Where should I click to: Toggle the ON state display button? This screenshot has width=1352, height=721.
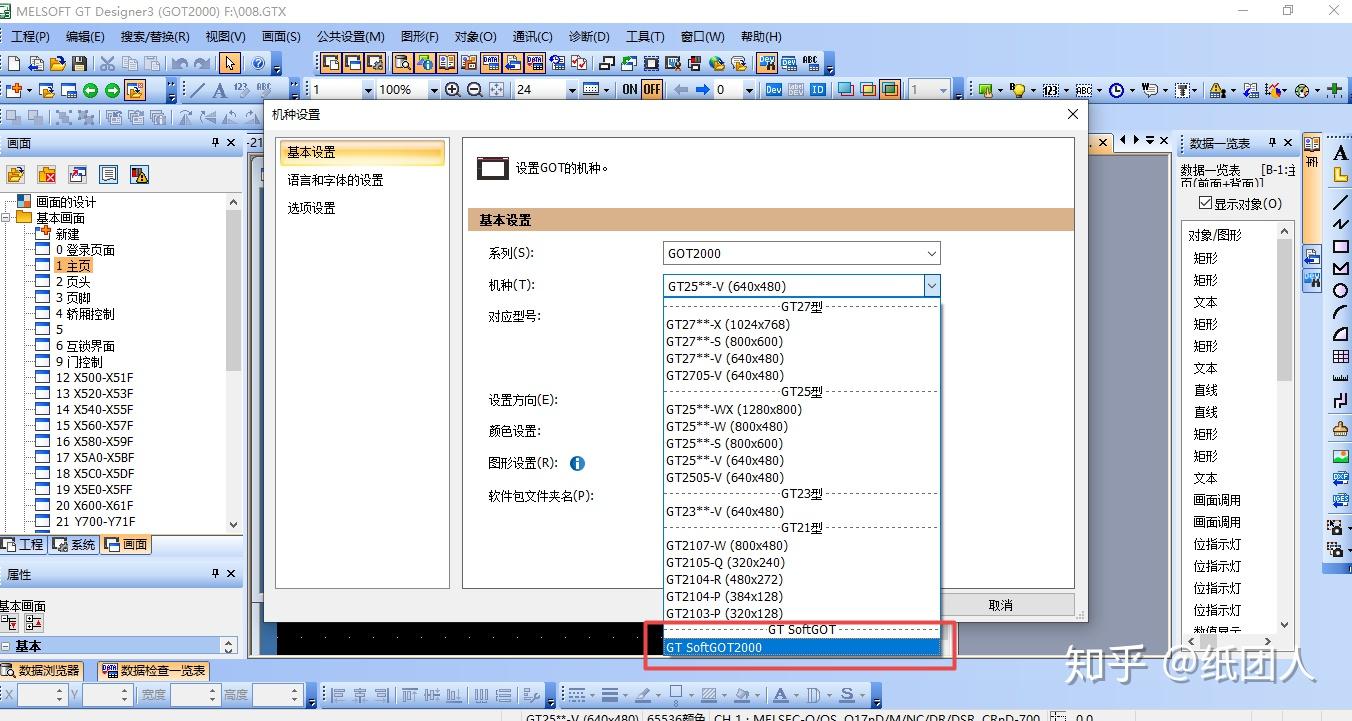[628, 89]
